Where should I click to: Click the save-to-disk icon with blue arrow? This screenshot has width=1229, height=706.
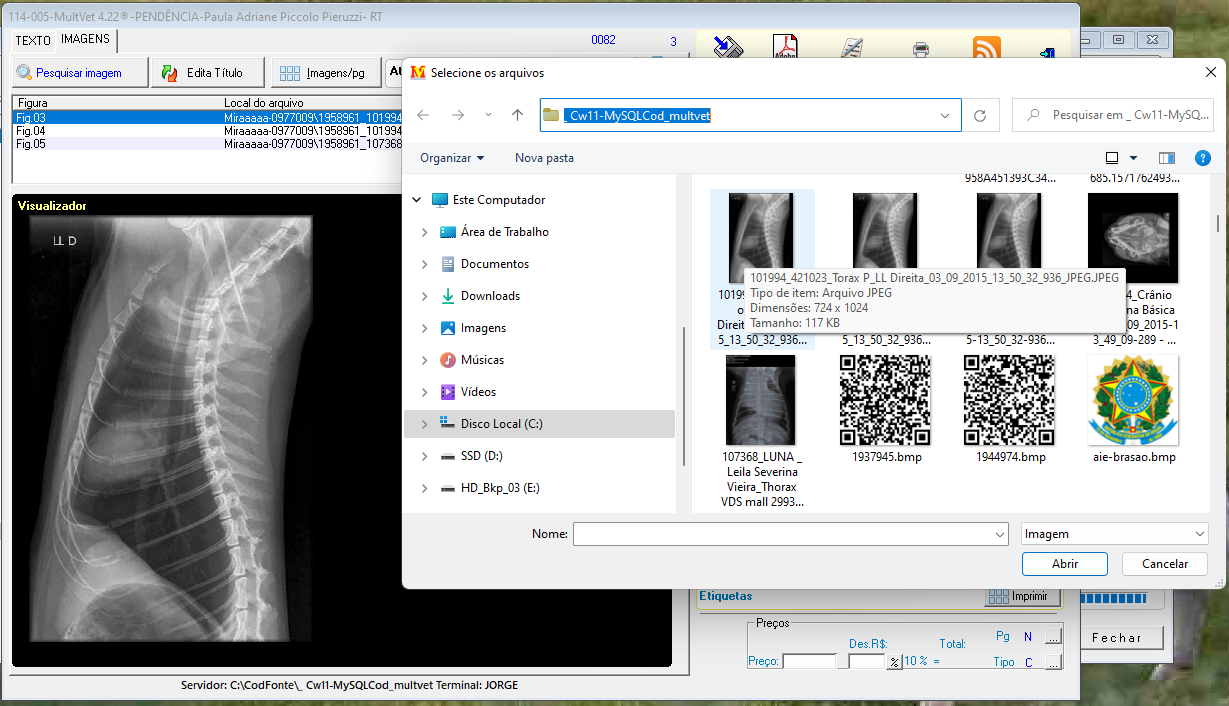click(x=727, y=47)
